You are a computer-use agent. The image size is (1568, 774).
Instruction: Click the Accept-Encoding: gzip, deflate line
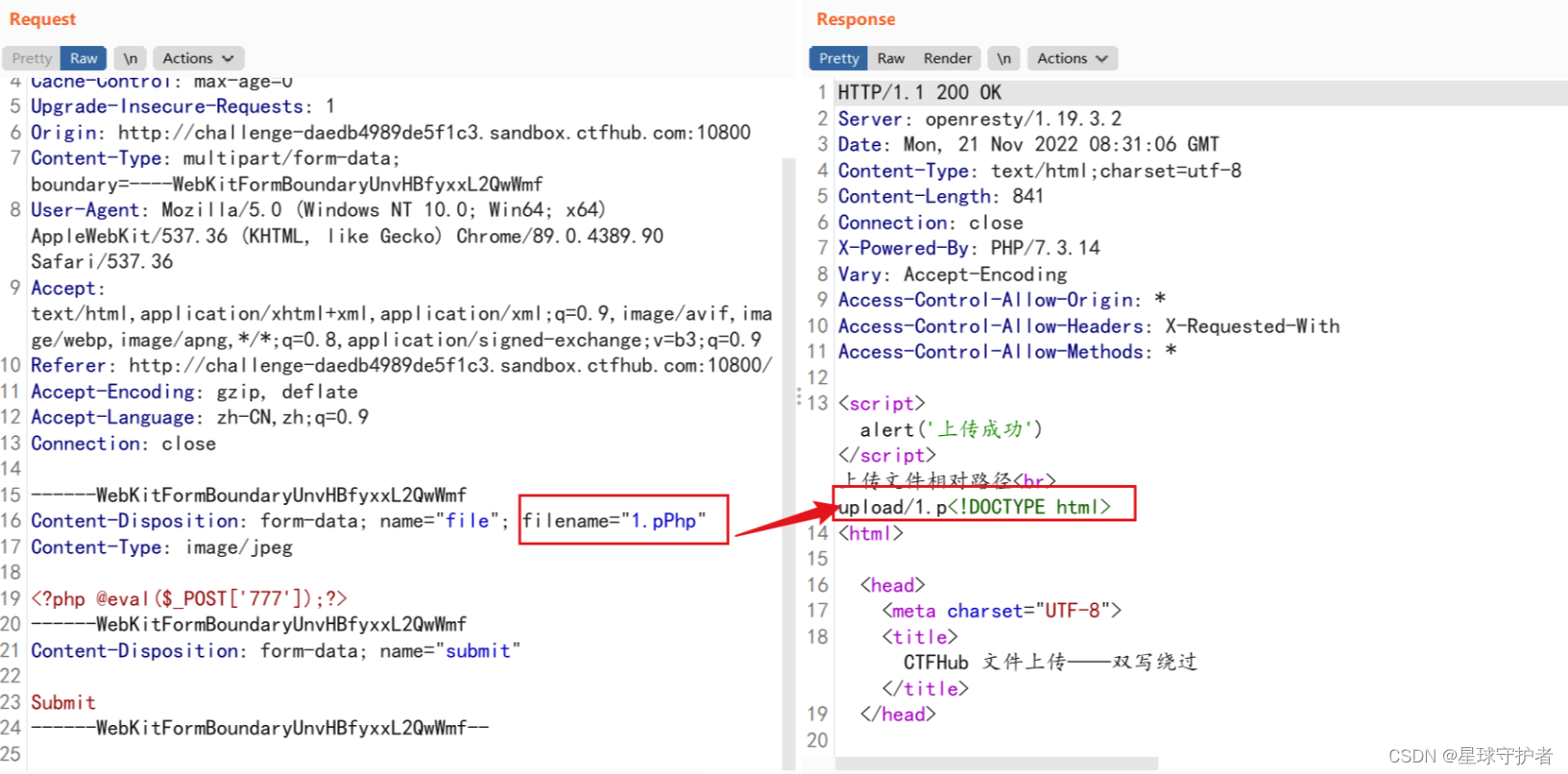pos(194,392)
